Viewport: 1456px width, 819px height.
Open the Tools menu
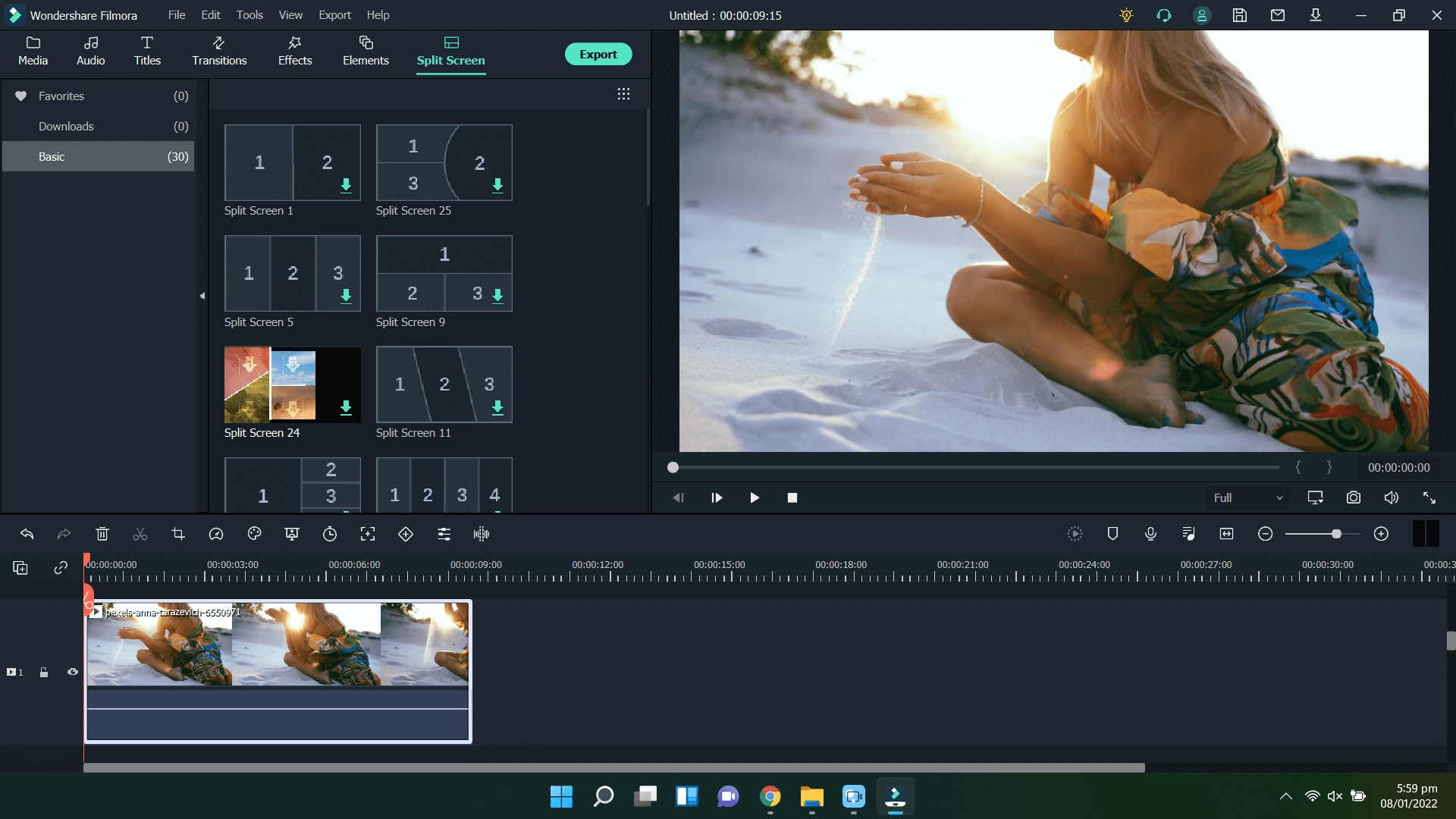tap(249, 15)
